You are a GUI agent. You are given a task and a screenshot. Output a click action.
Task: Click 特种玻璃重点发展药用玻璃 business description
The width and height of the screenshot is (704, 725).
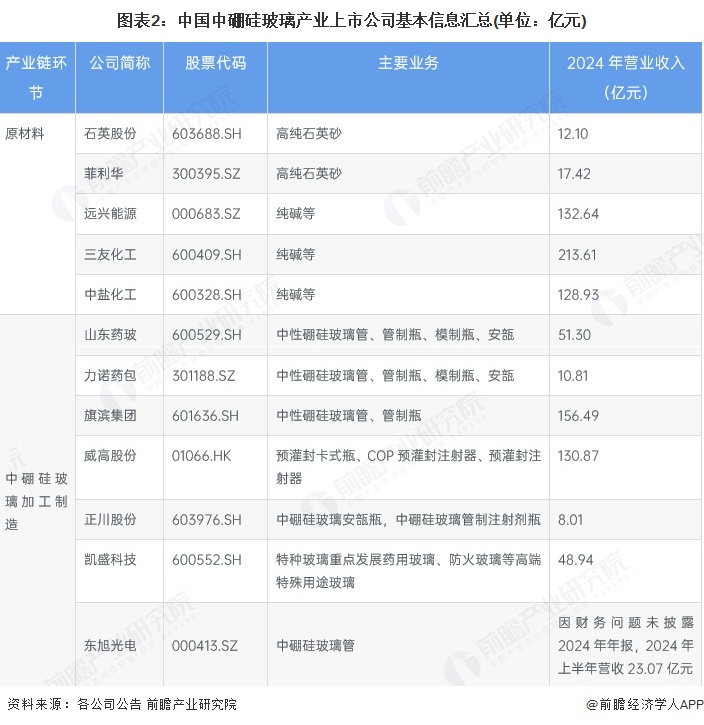coord(409,571)
